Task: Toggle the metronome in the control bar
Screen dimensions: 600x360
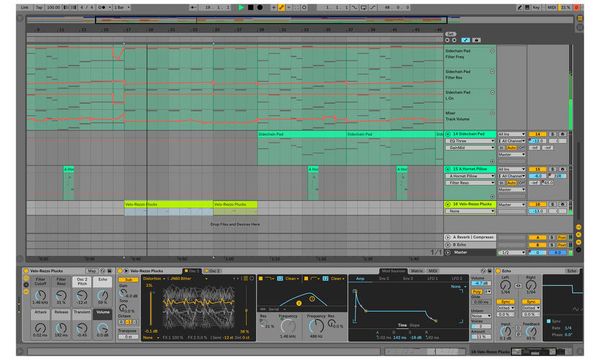Action: (102, 7)
